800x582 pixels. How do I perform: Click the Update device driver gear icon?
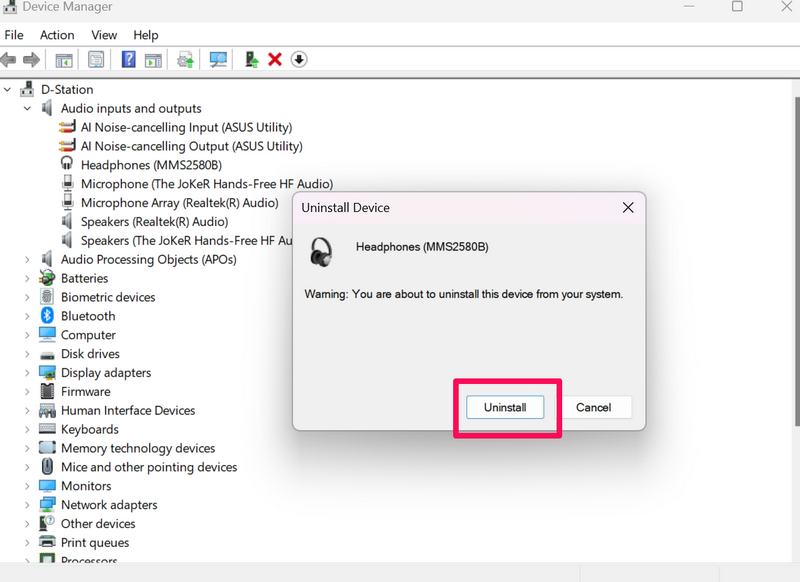(x=185, y=60)
